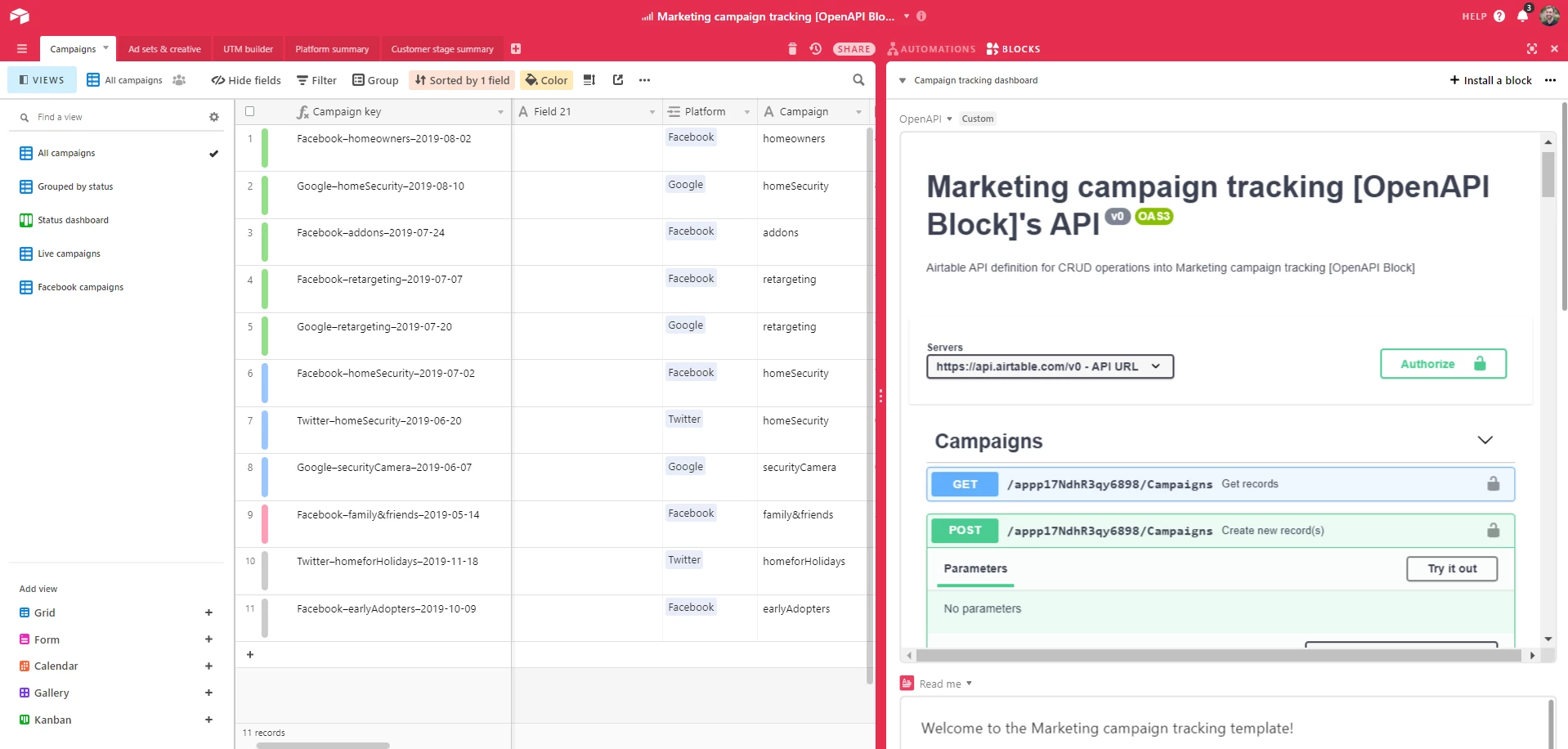
Task: Click the help question mark icon
Action: [x=1499, y=16]
